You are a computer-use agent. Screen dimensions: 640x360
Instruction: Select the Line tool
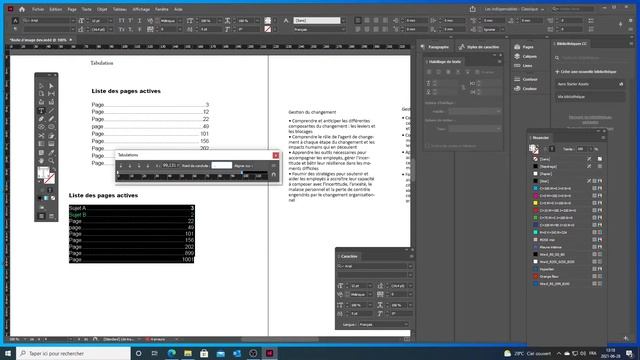coord(51,111)
